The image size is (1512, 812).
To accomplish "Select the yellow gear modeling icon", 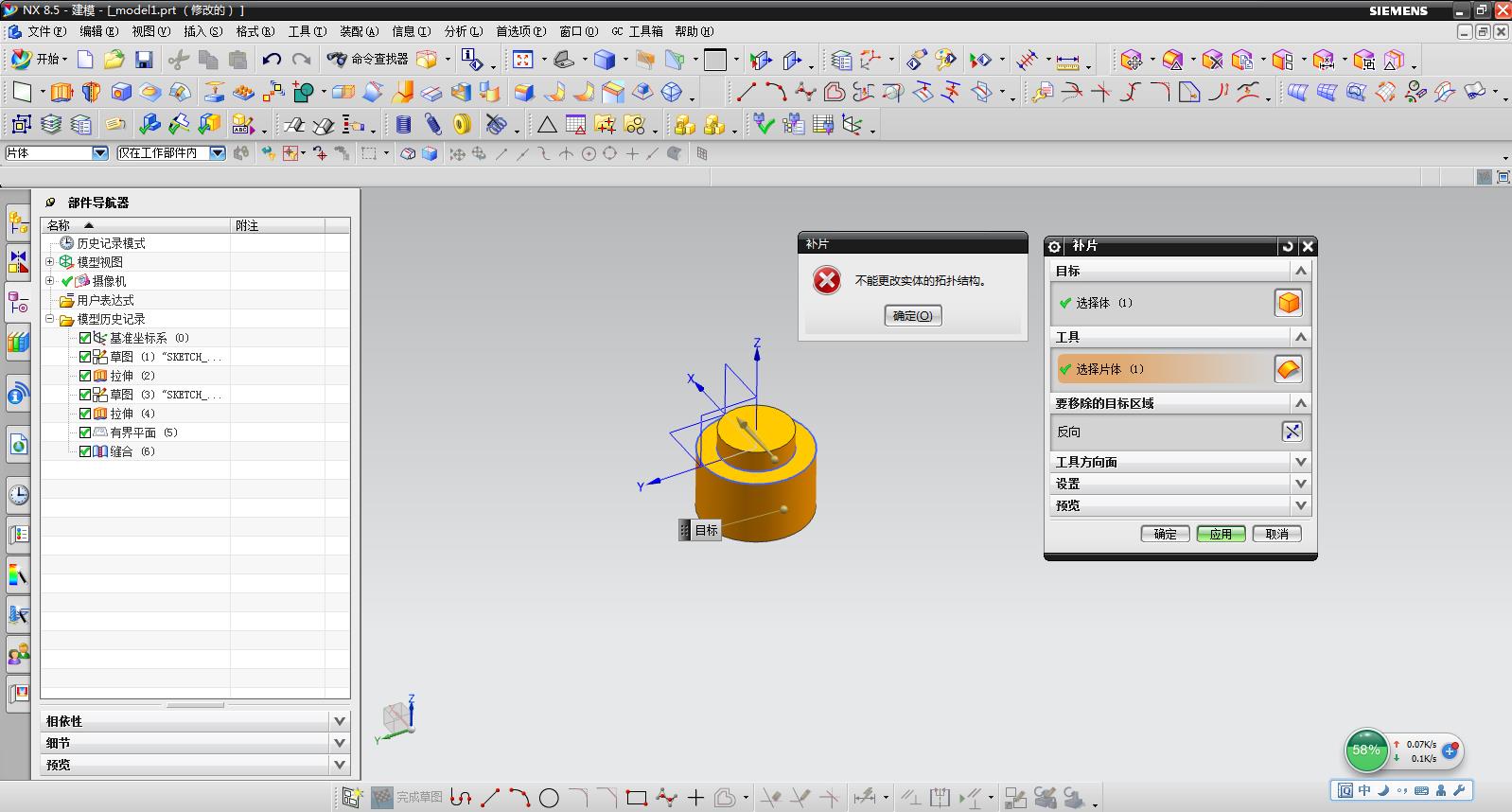I will [462, 125].
